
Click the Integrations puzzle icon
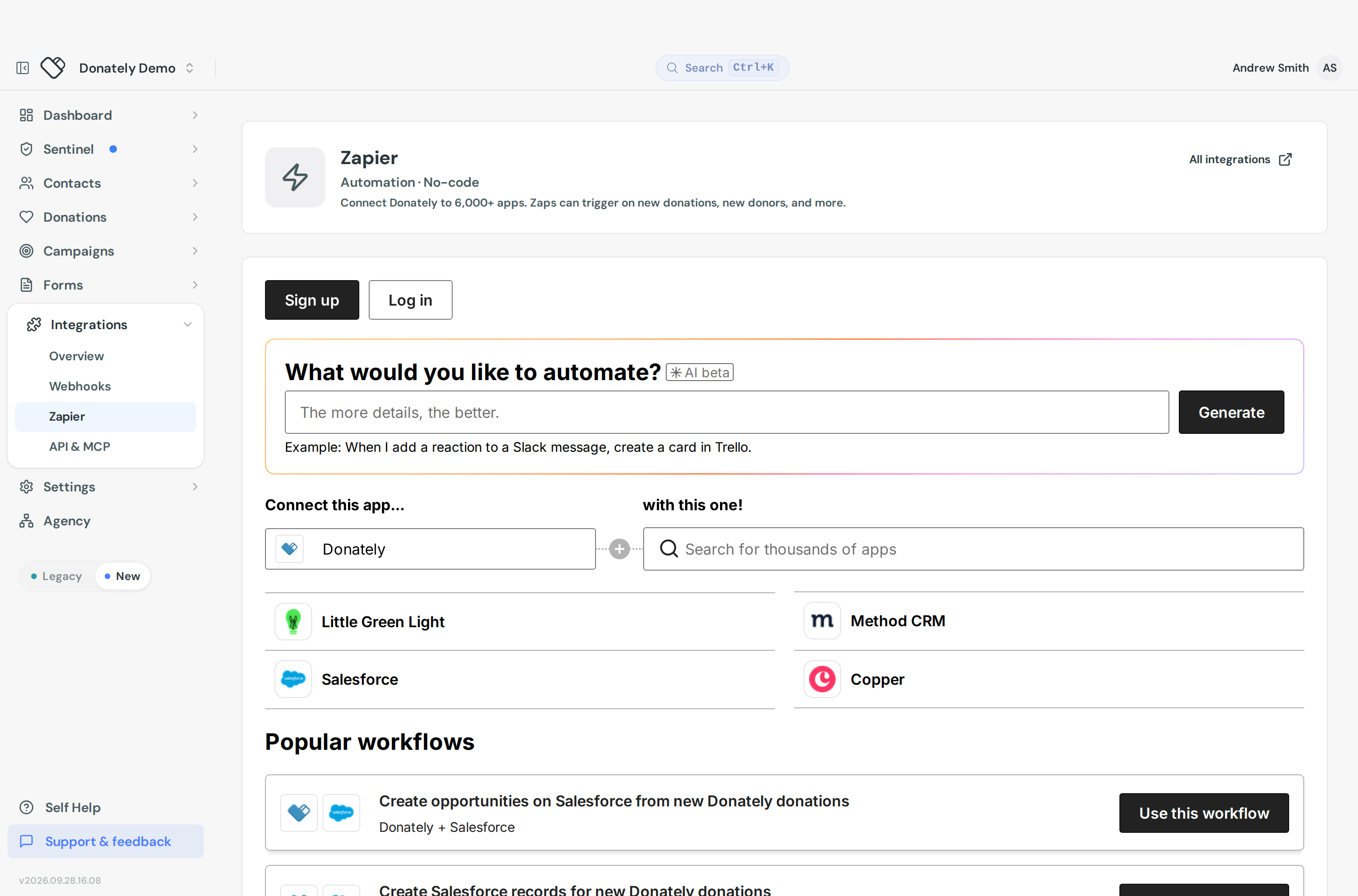pyautogui.click(x=33, y=324)
